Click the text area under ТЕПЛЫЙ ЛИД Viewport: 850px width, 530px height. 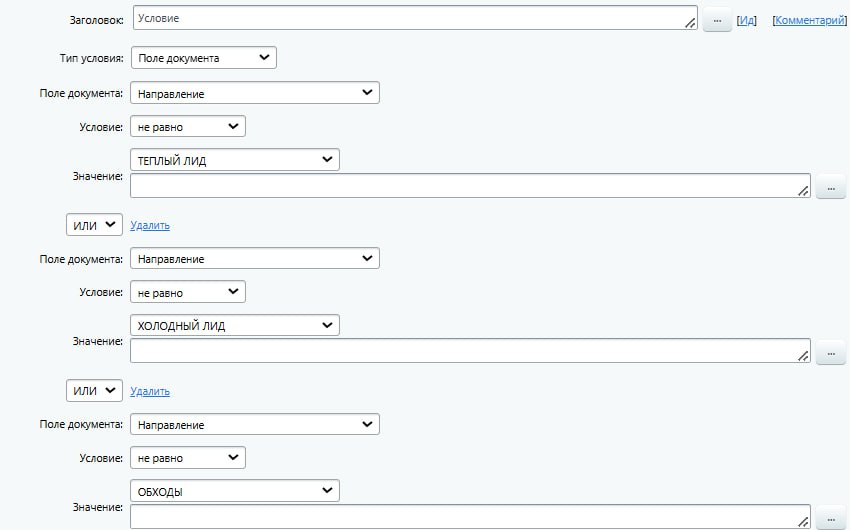point(470,186)
